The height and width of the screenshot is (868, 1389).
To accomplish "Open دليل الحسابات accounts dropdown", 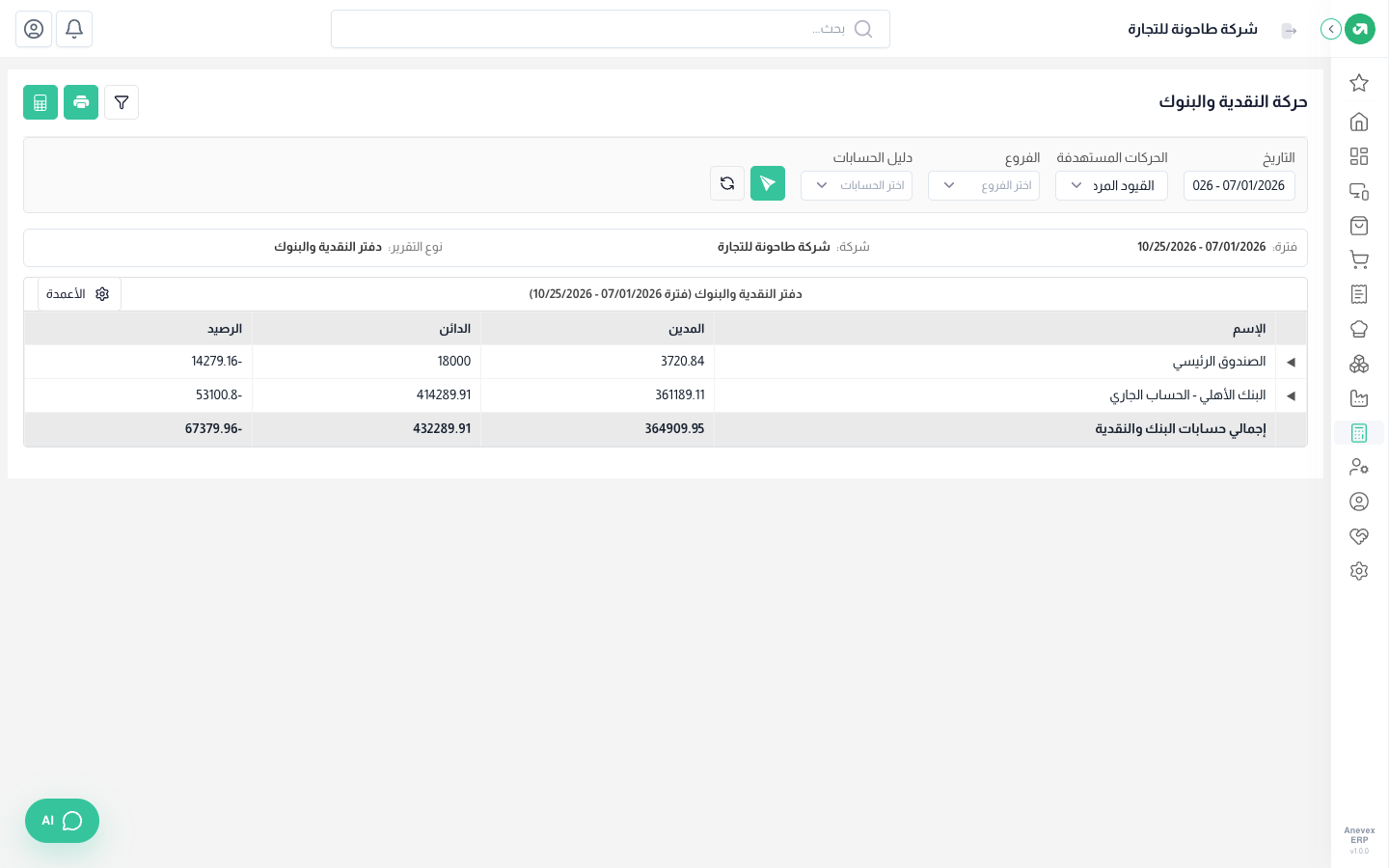I will tap(857, 185).
